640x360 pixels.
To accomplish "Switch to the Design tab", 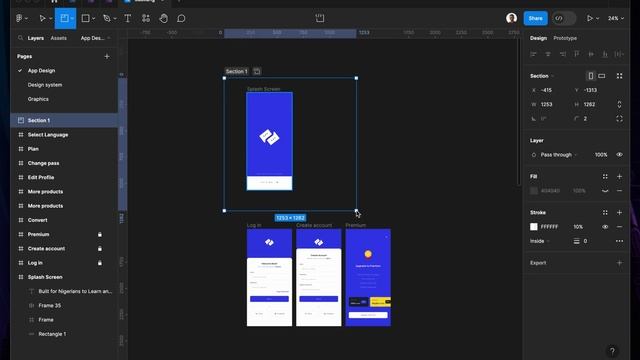I will pos(538,38).
